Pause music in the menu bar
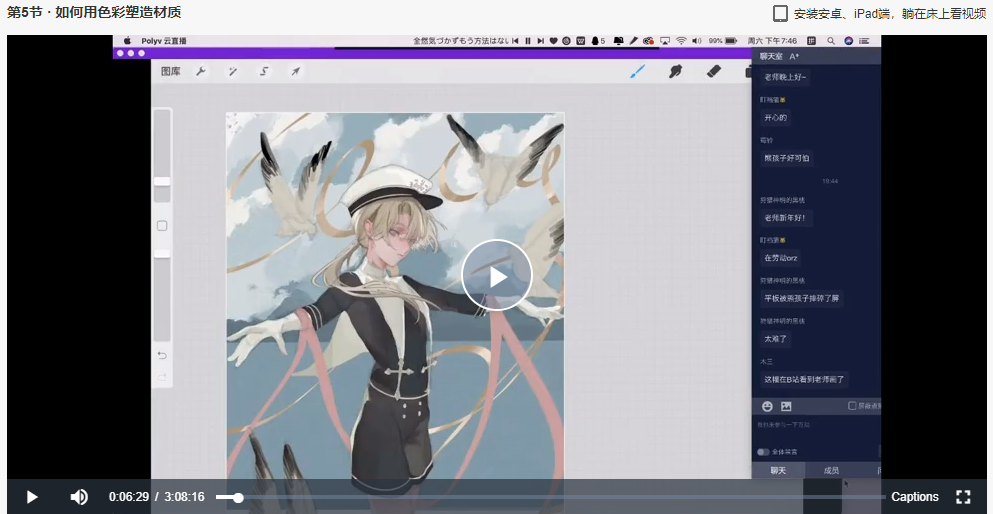This screenshot has width=993, height=514. coord(528,41)
